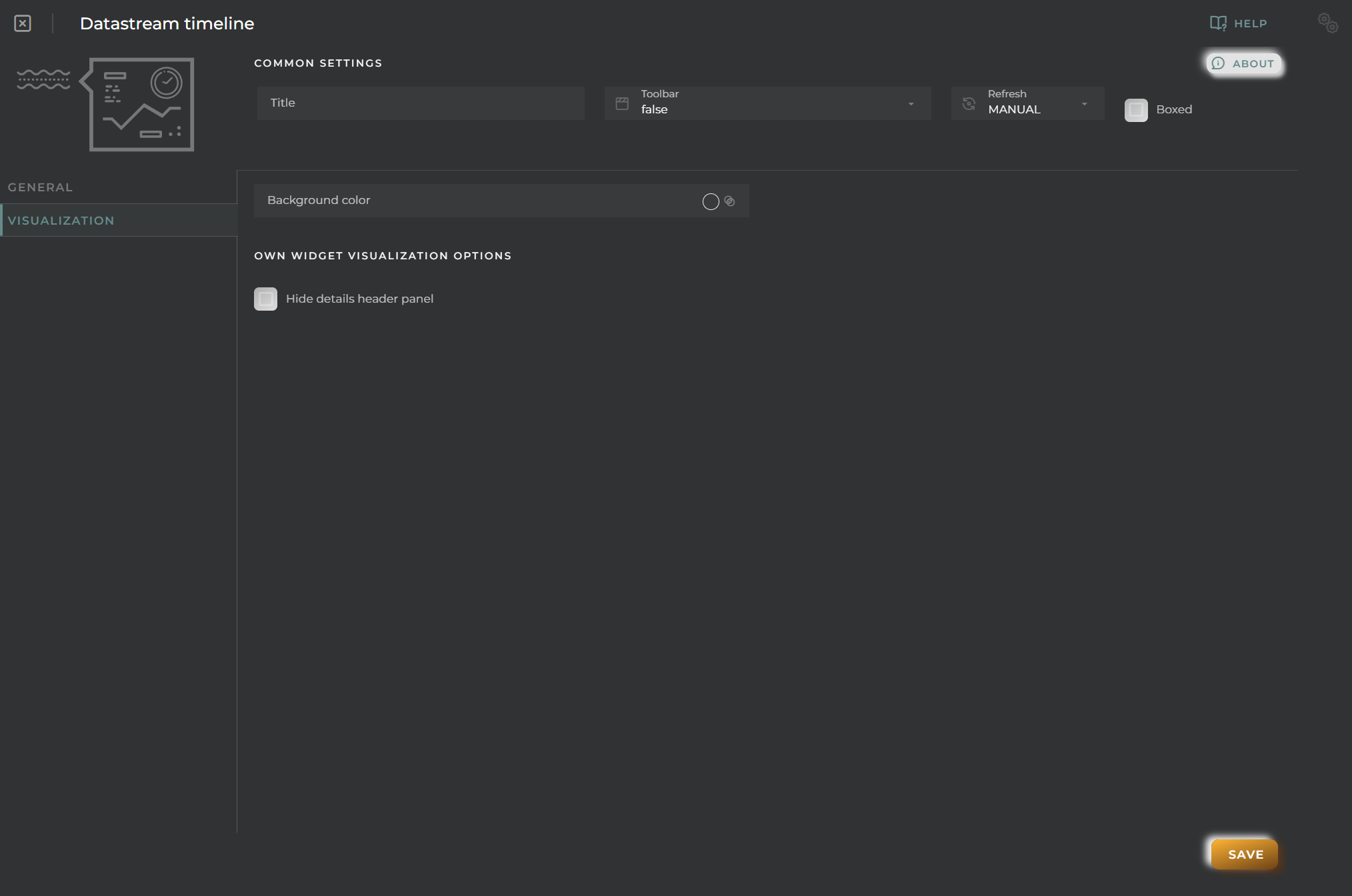Click the Title input field
1352x896 pixels.
pyautogui.click(x=419, y=102)
